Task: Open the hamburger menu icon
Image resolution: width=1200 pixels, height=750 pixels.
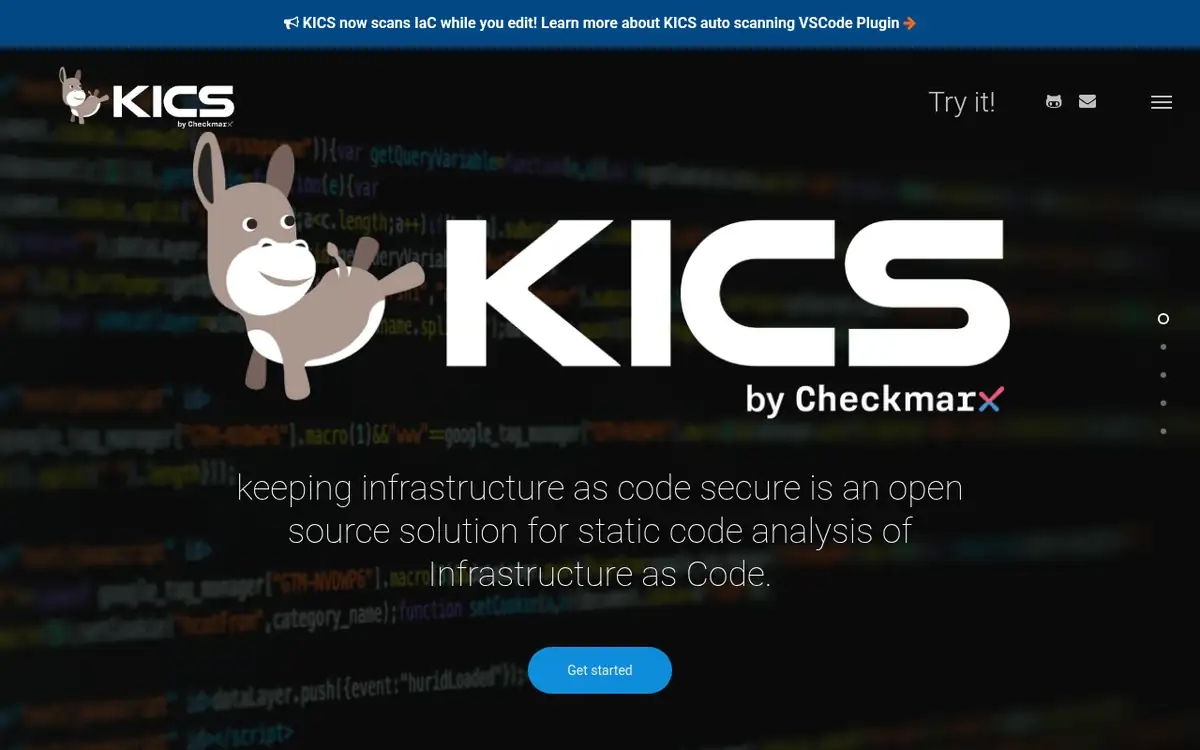Action: [1161, 102]
